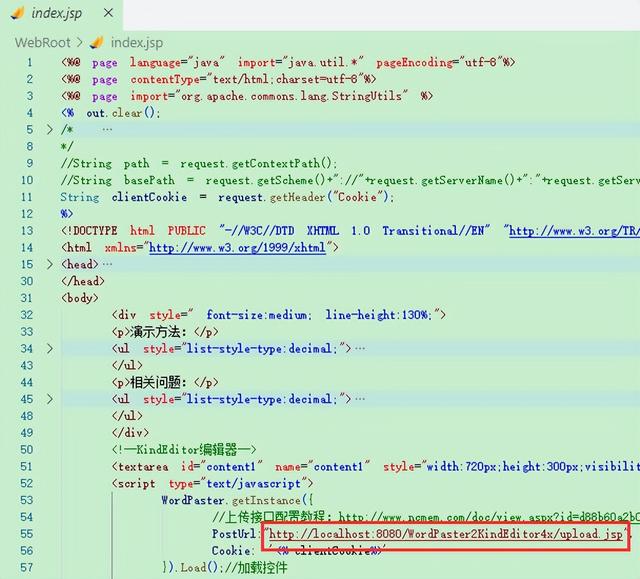The width and height of the screenshot is (640, 579).
Task: Click line number 55 in gutter
Action: (x=27, y=534)
